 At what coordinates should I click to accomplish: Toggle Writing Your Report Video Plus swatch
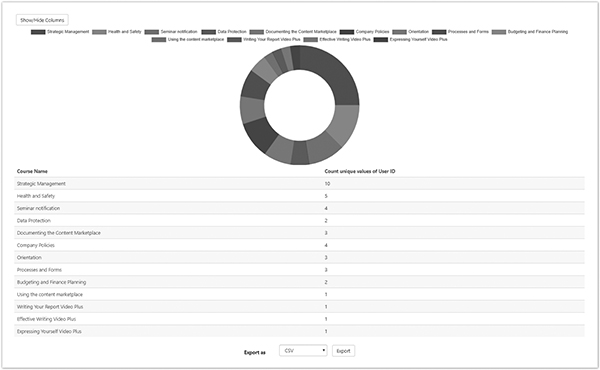234,40
